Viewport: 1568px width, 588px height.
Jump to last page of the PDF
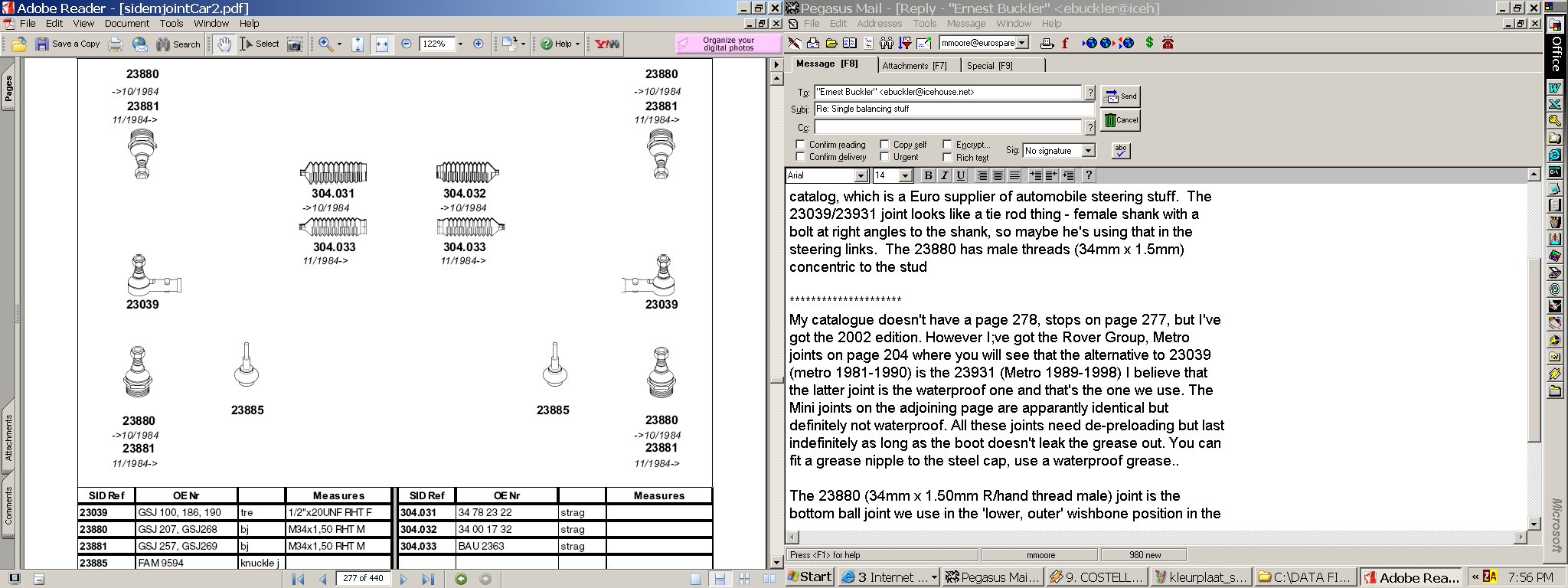pos(428,579)
